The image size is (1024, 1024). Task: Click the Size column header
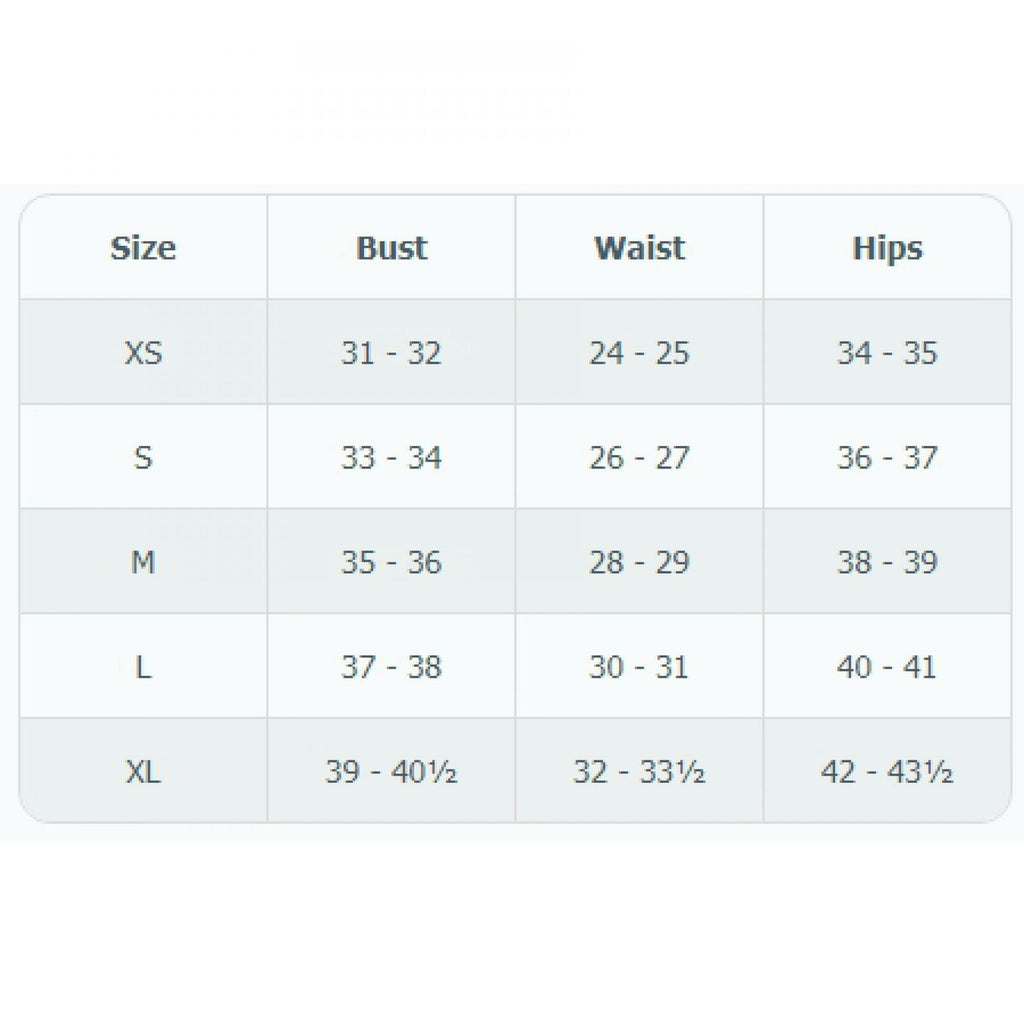coord(143,248)
